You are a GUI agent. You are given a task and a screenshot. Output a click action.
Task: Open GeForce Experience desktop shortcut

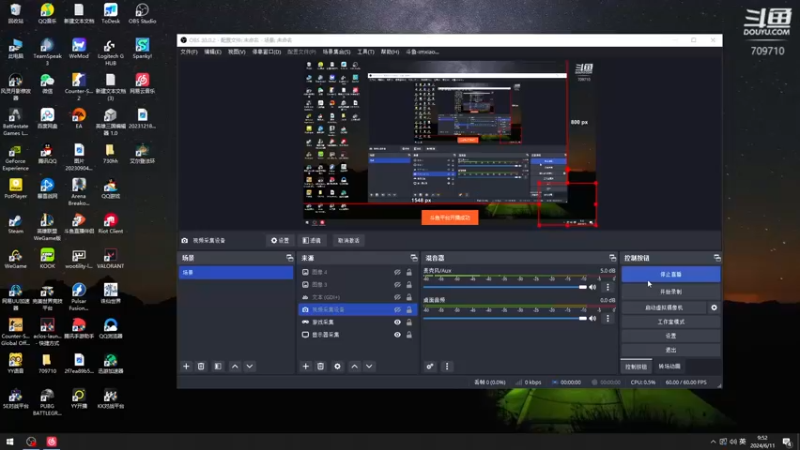(15, 158)
